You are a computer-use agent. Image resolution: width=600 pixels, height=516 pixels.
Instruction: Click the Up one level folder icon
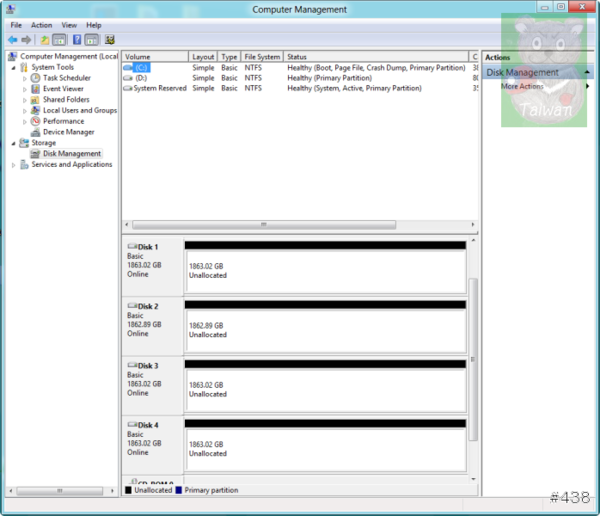[45, 40]
